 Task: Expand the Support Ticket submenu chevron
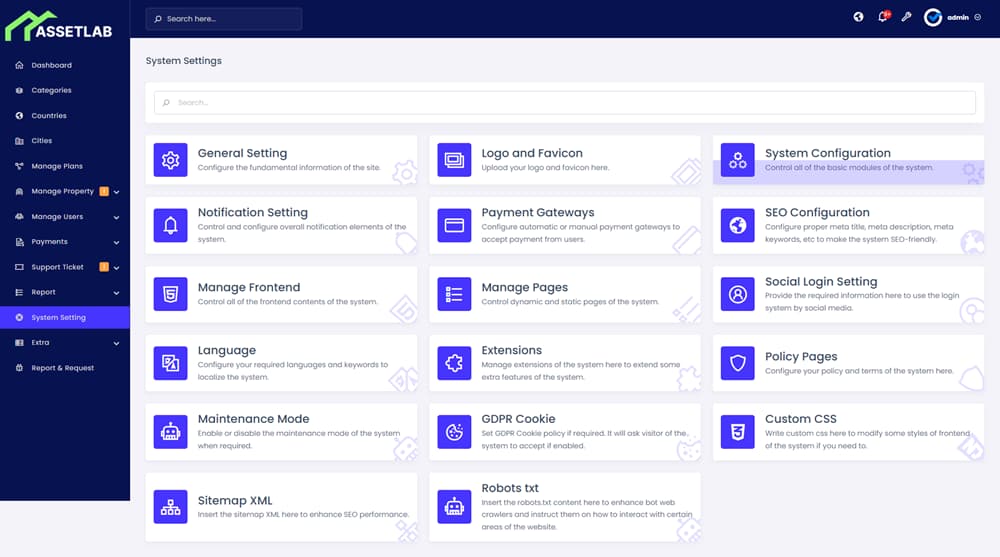pyautogui.click(x=116, y=268)
